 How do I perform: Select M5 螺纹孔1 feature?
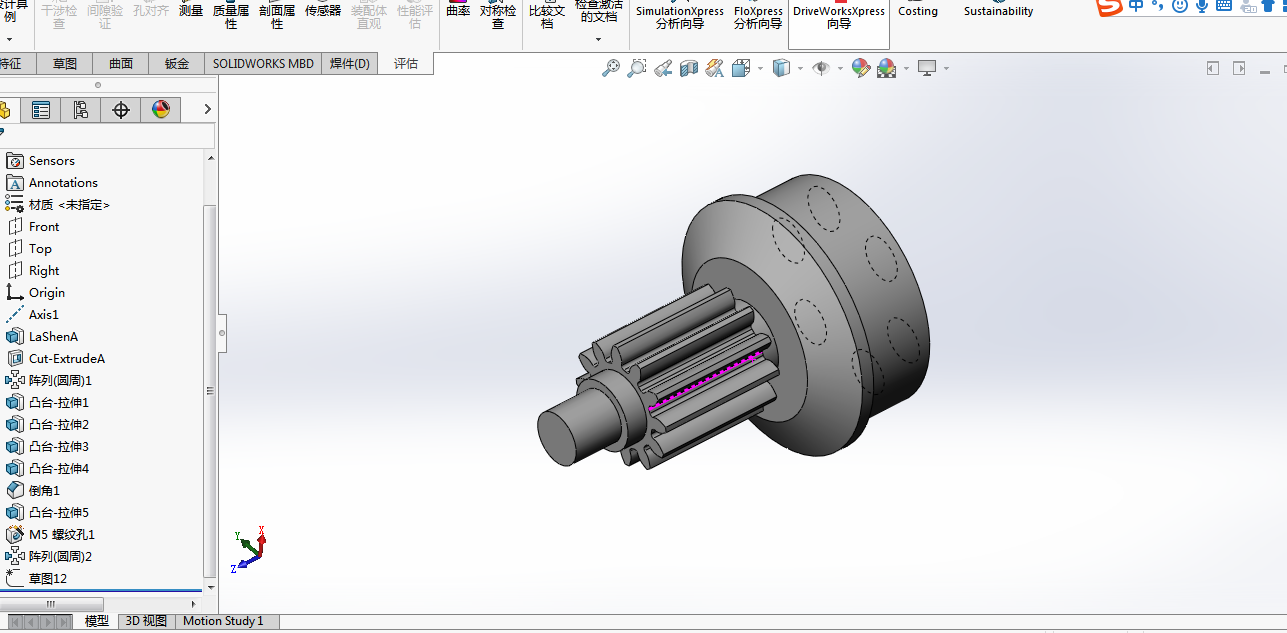(61, 535)
